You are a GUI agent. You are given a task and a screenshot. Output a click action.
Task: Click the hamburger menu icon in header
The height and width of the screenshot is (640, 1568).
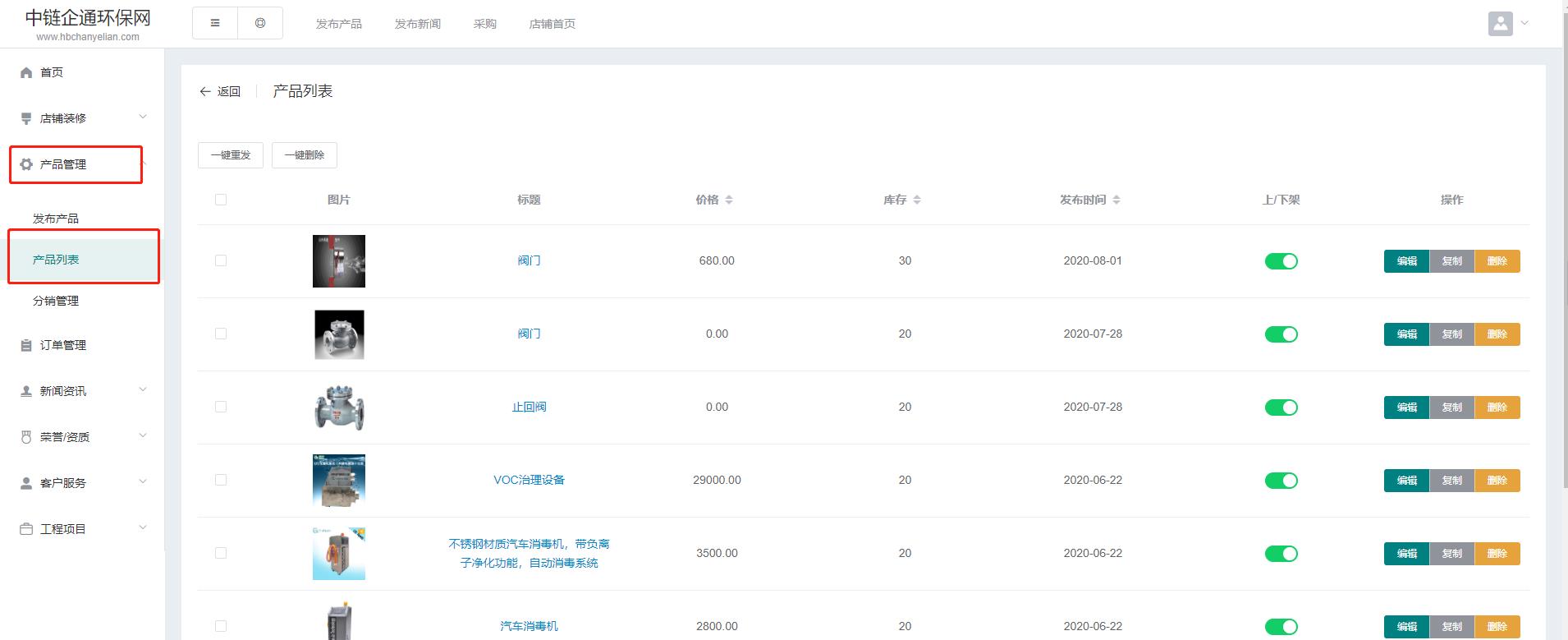[x=215, y=23]
